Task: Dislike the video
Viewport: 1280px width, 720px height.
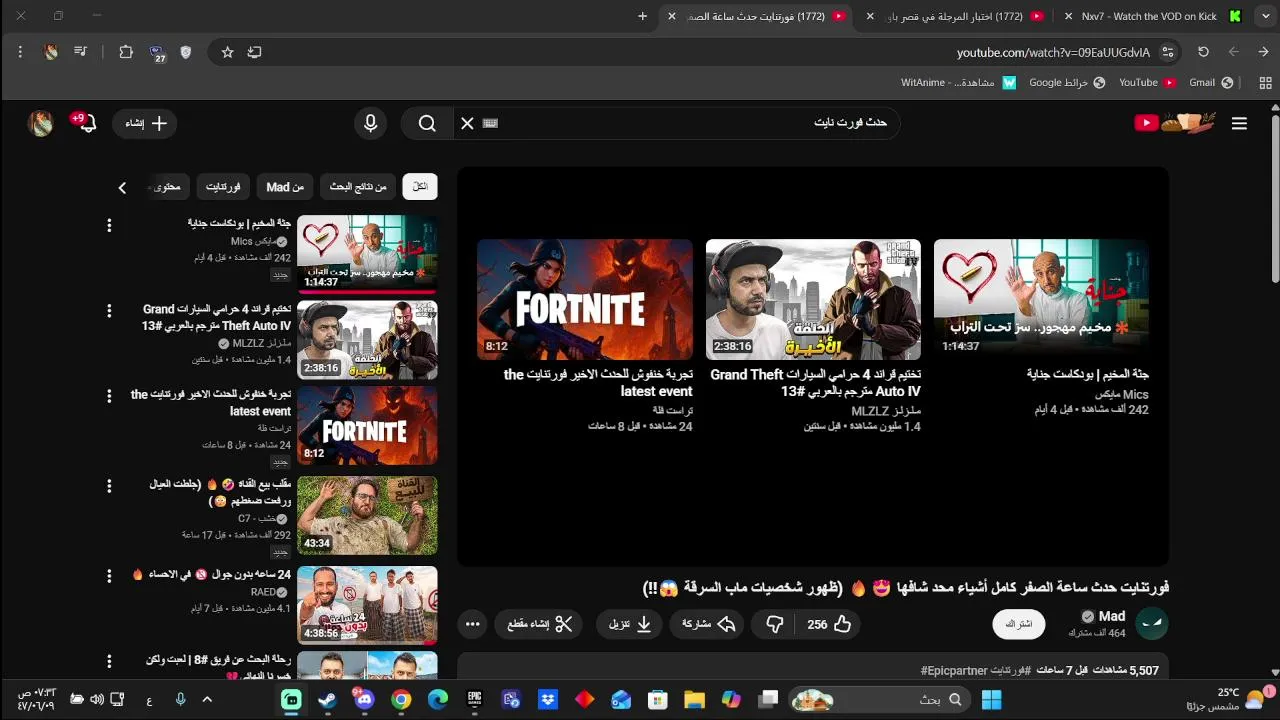Action: 774,624
